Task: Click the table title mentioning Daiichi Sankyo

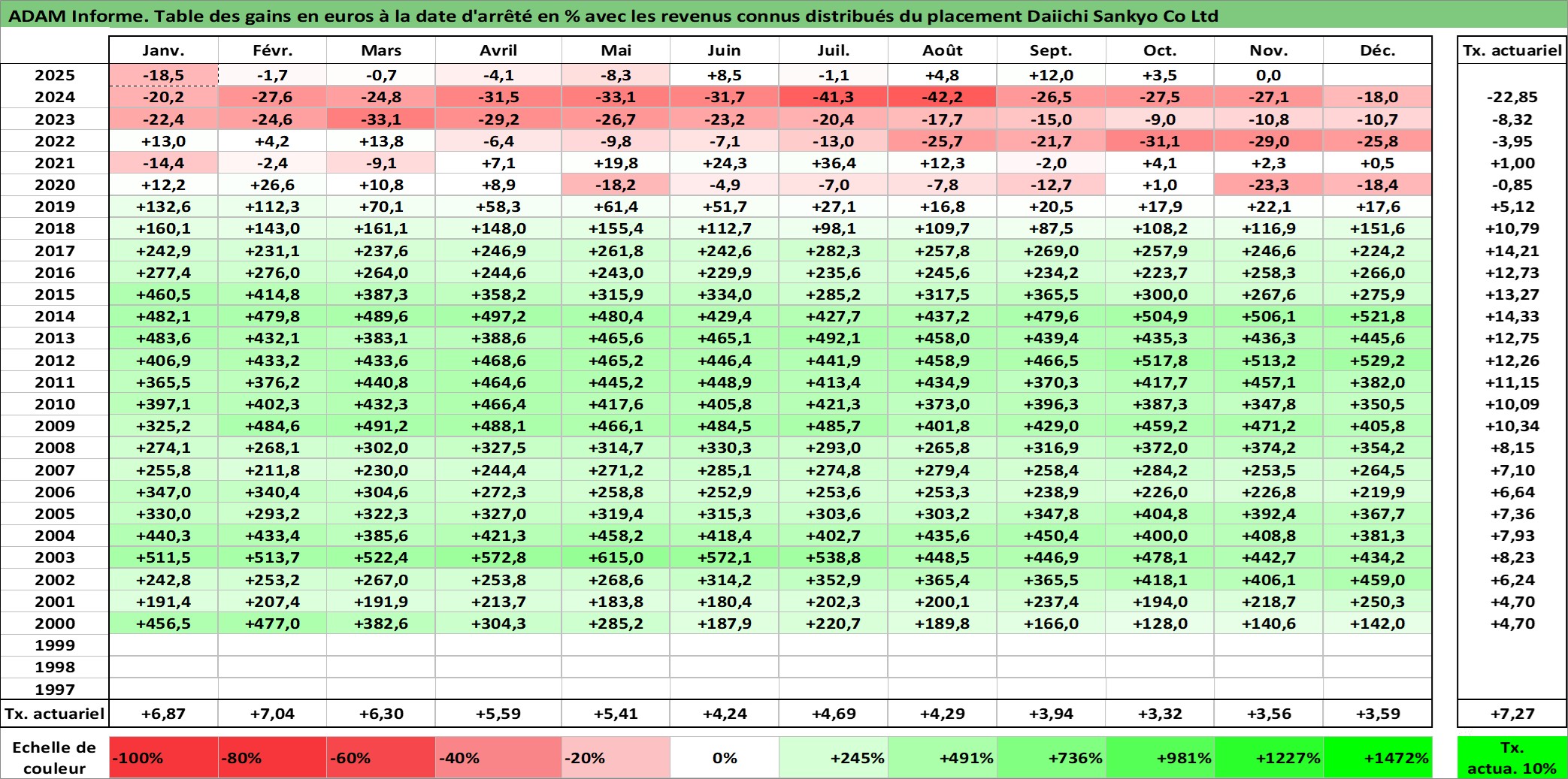Action: click(x=613, y=16)
